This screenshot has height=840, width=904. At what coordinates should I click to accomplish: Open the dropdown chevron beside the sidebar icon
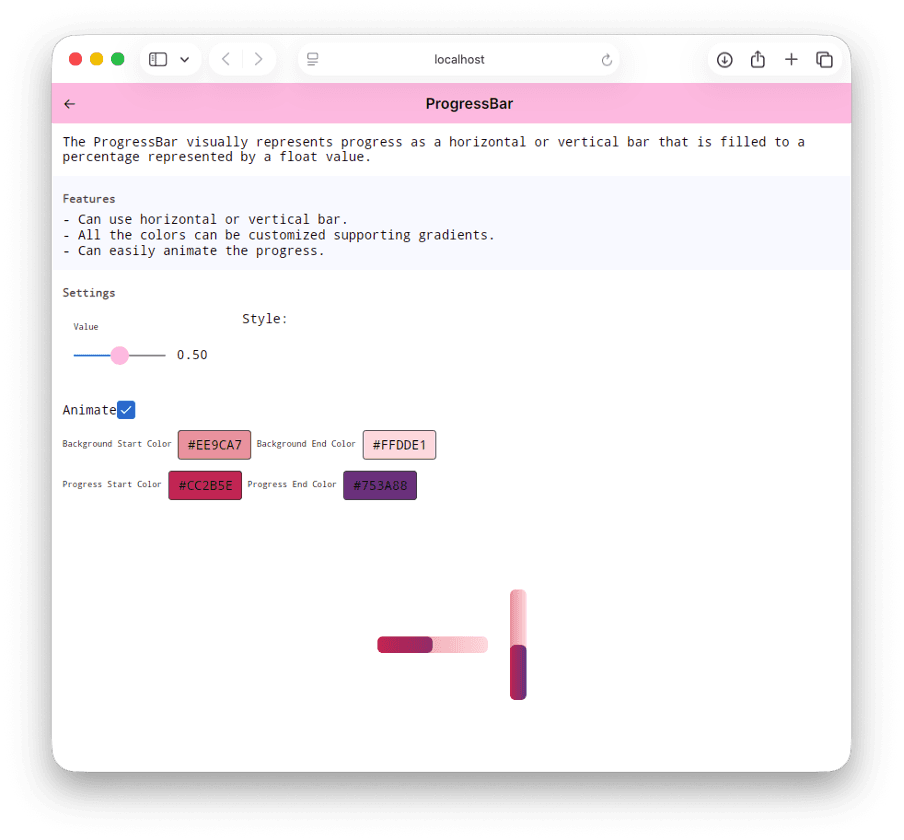click(185, 59)
